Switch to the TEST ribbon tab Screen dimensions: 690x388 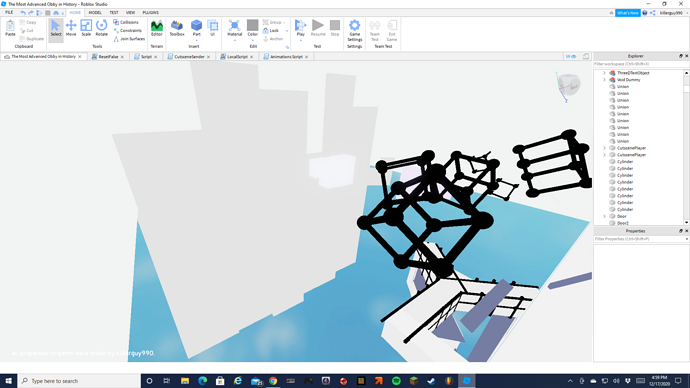[114, 13]
